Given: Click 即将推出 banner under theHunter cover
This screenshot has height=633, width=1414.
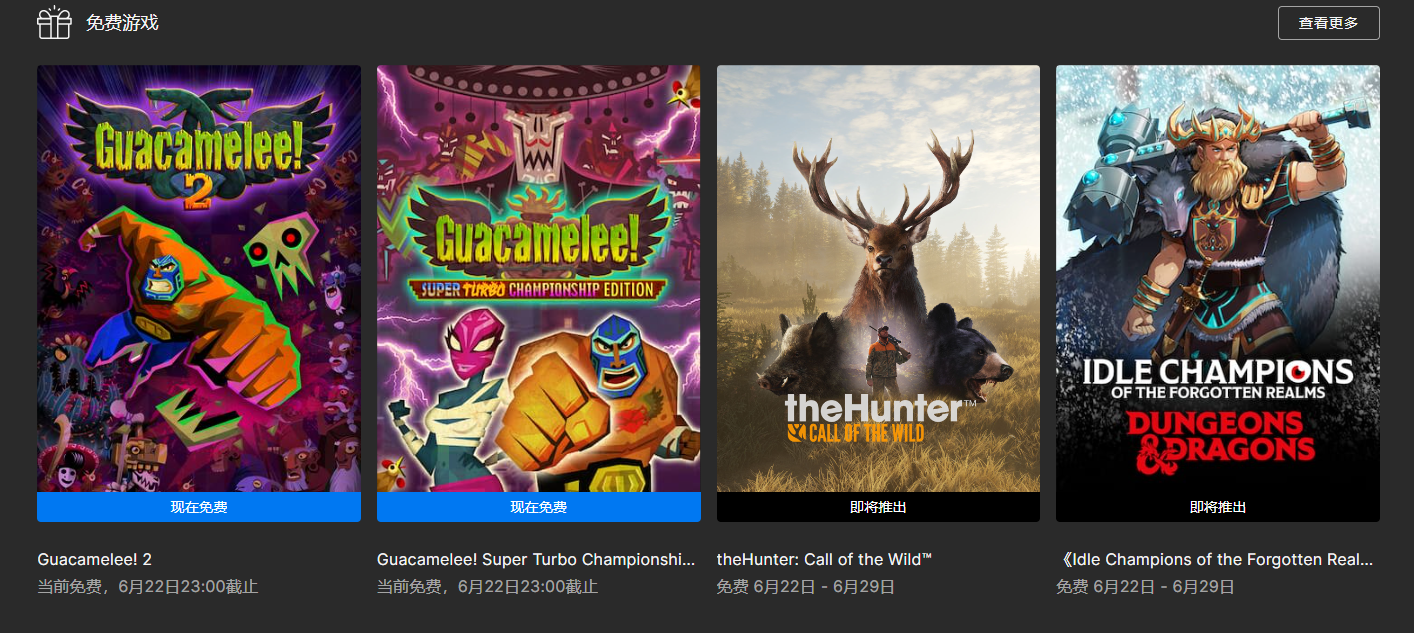Looking at the screenshot, I should [x=878, y=507].
